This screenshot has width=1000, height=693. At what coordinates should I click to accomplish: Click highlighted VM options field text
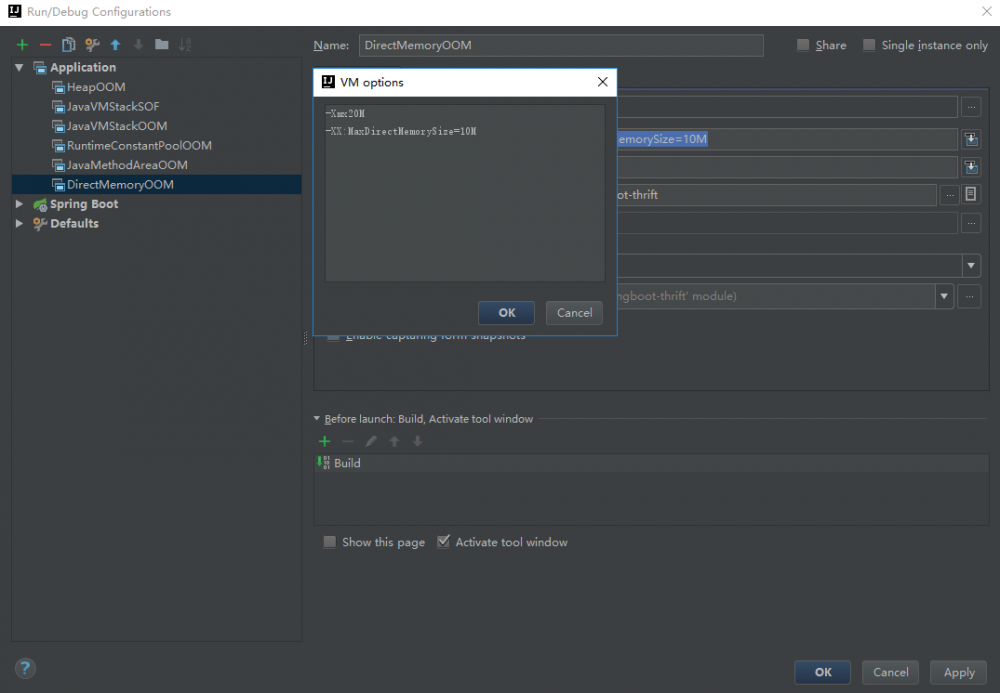[662, 139]
